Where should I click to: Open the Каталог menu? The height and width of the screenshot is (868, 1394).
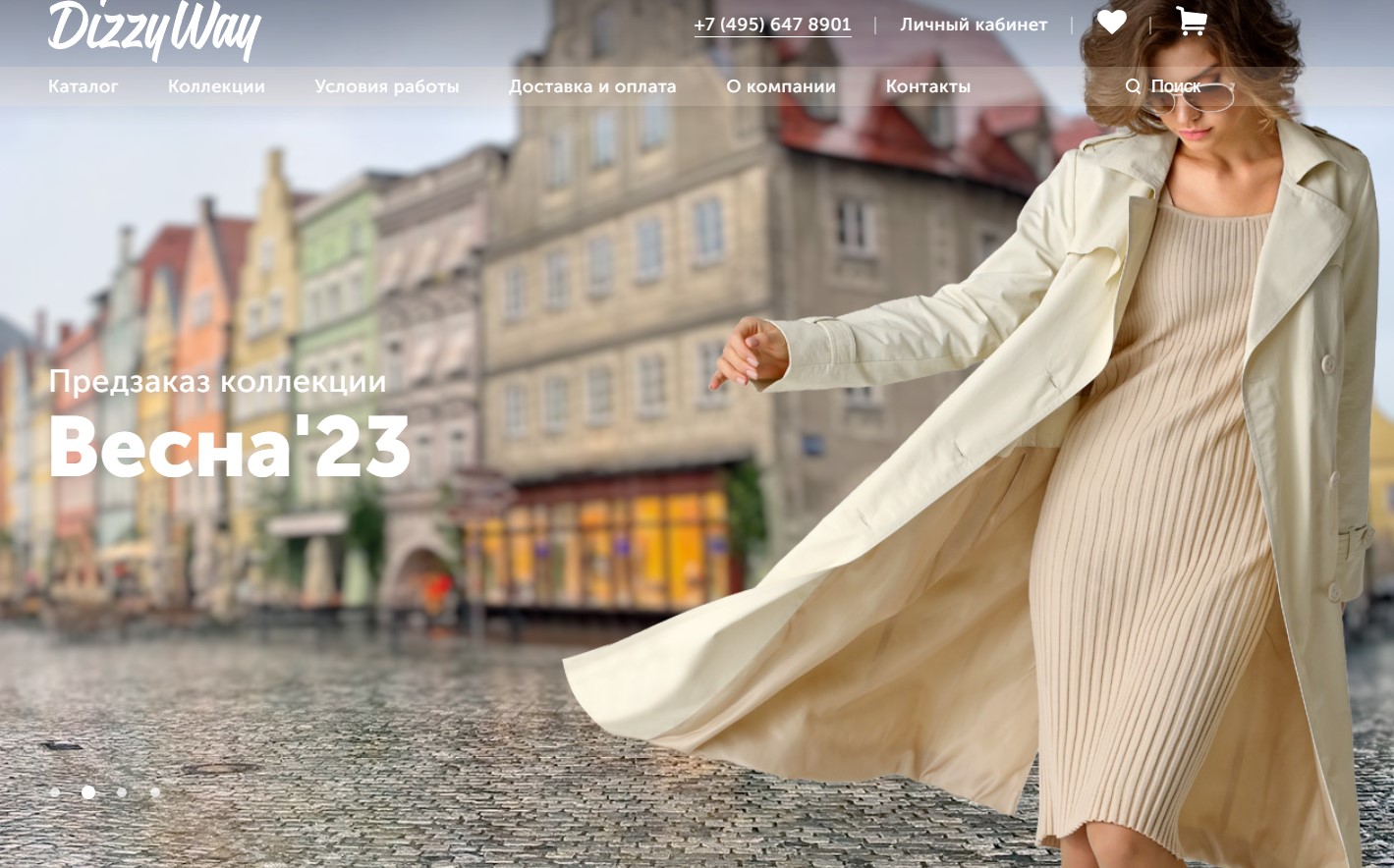click(84, 86)
